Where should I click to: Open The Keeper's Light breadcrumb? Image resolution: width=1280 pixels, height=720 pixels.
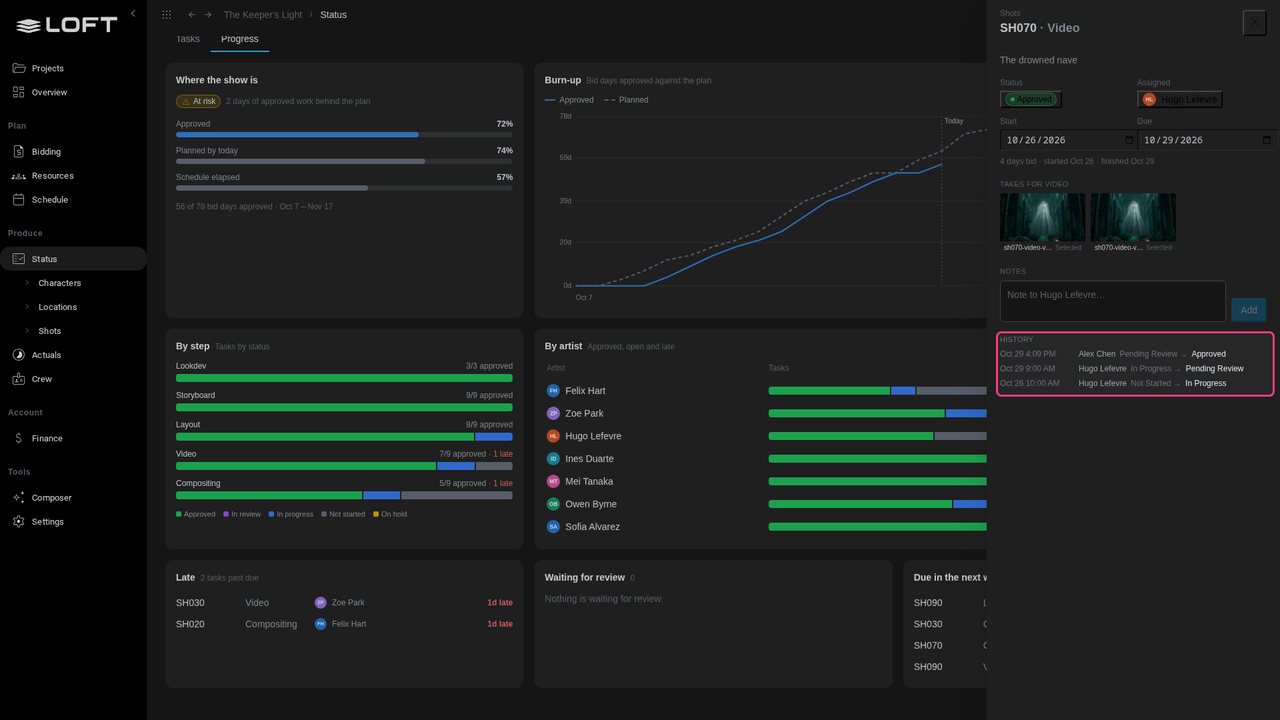click(261, 15)
